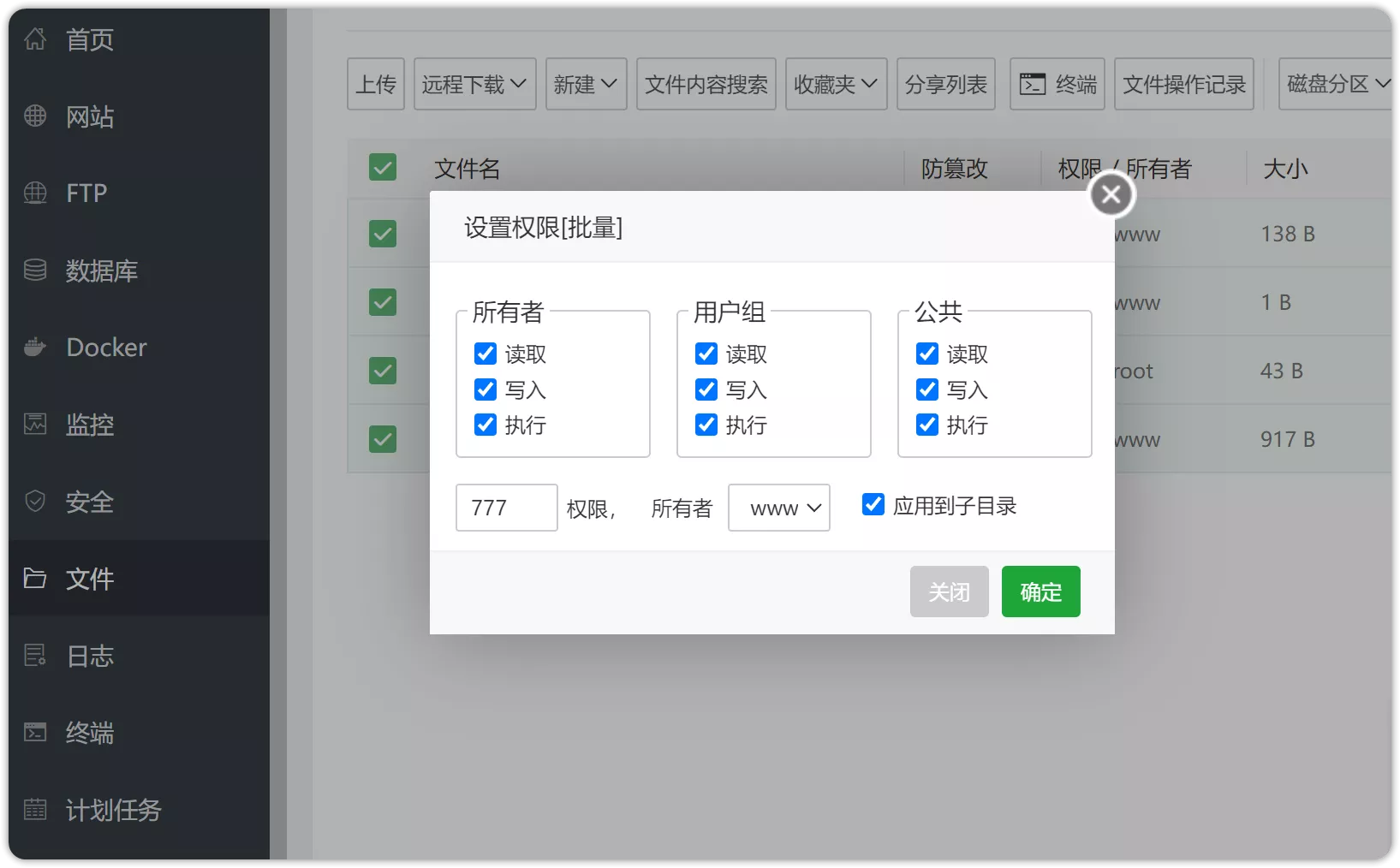The width and height of the screenshot is (1400, 868).
Task: Click the home icon in sidebar
Action: click(x=35, y=39)
